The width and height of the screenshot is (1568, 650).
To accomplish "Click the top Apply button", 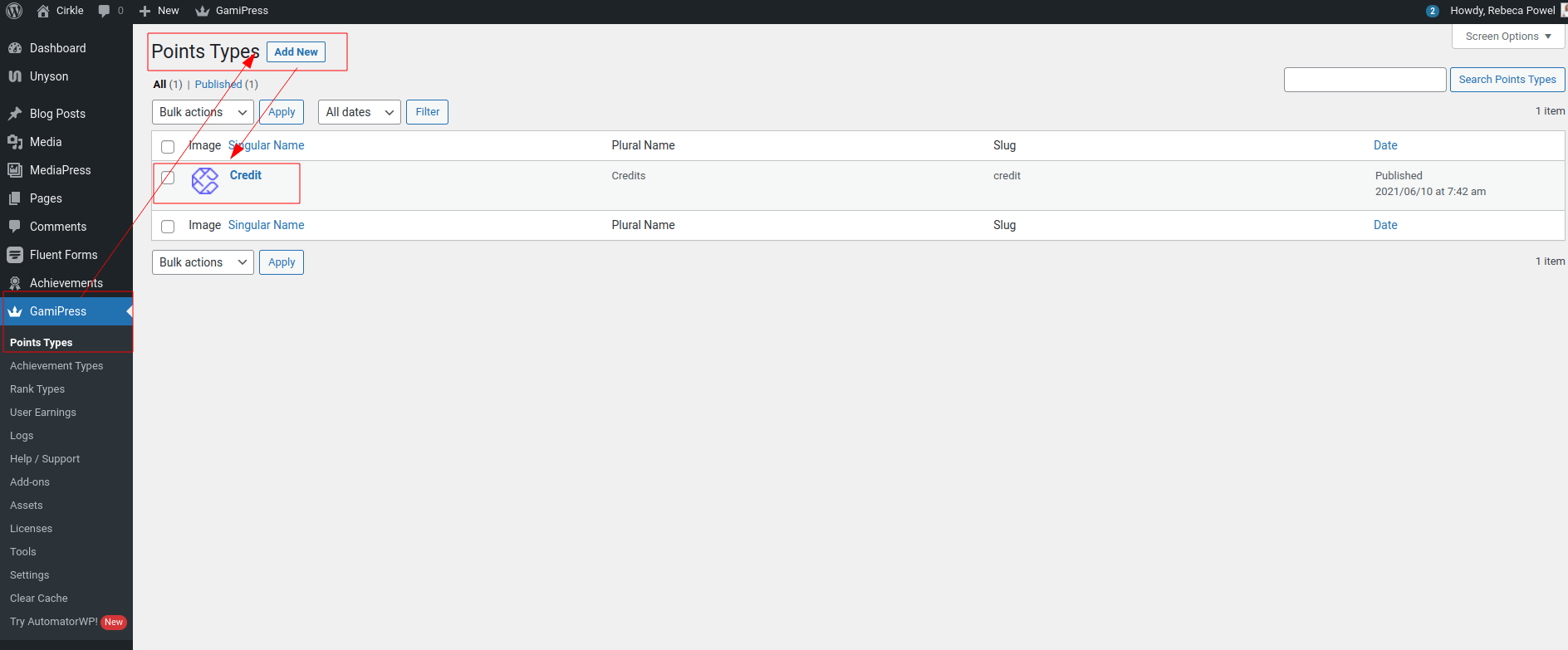I will 282,112.
